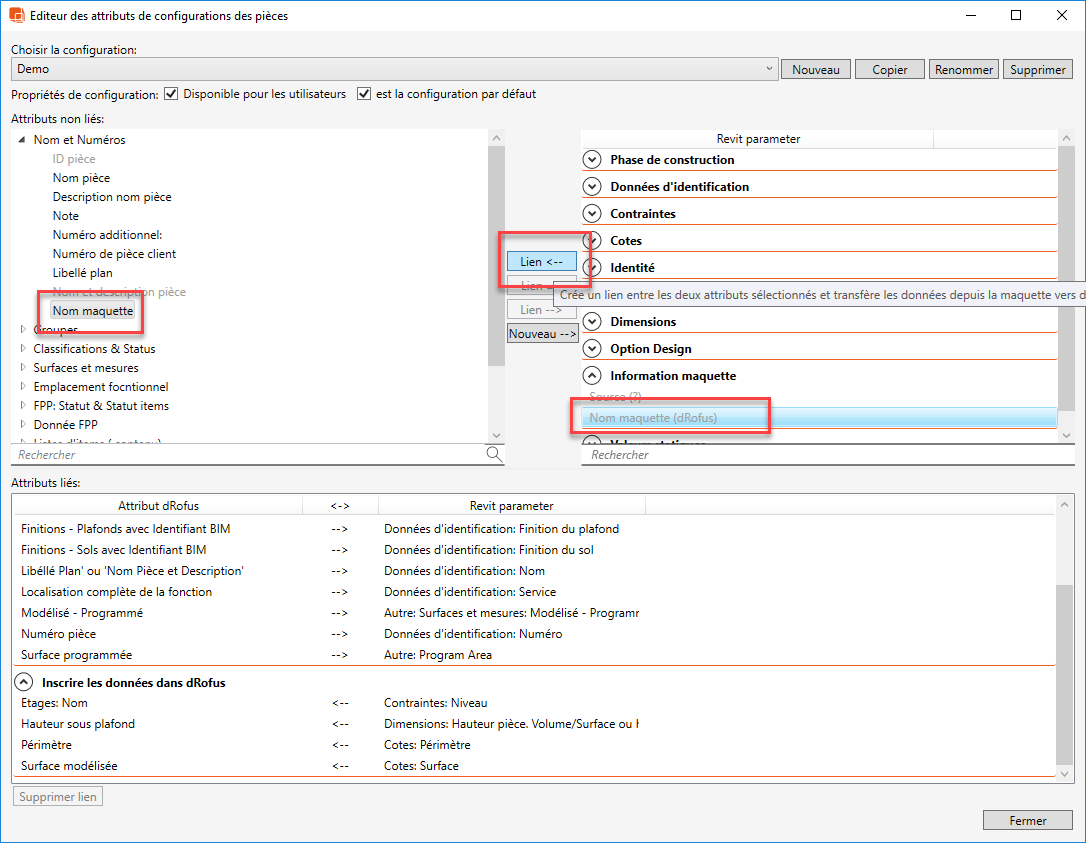Image resolution: width=1086 pixels, height=843 pixels.
Task: Select the Nom pièce attribute
Action: coord(81,178)
